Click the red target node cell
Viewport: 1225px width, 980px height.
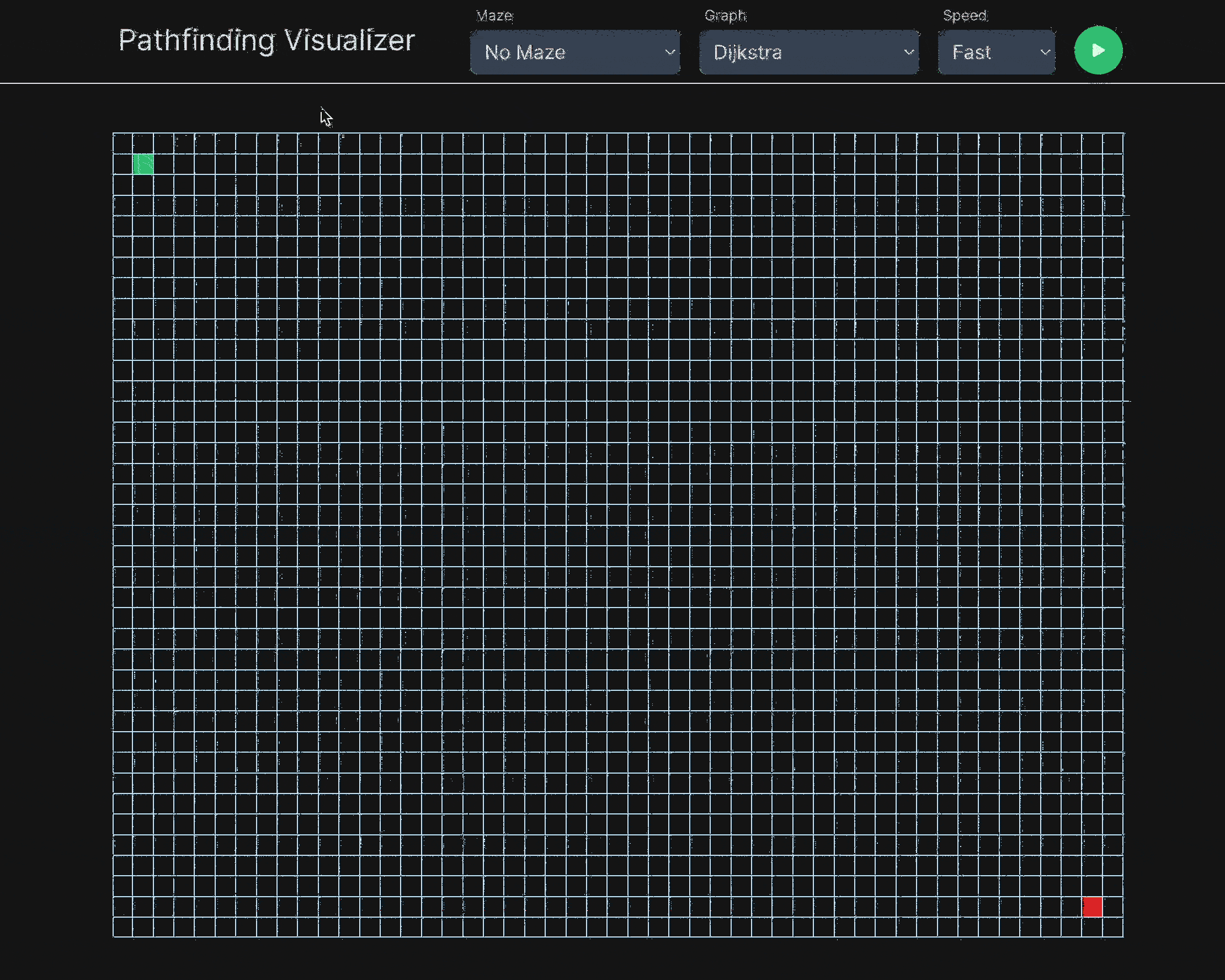1092,907
